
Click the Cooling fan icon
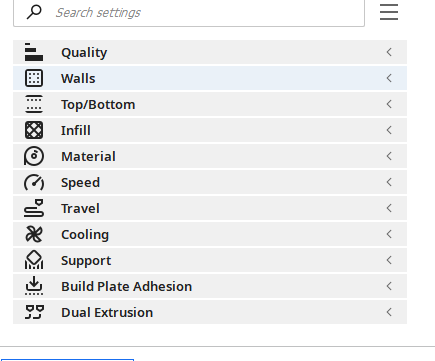click(34, 234)
